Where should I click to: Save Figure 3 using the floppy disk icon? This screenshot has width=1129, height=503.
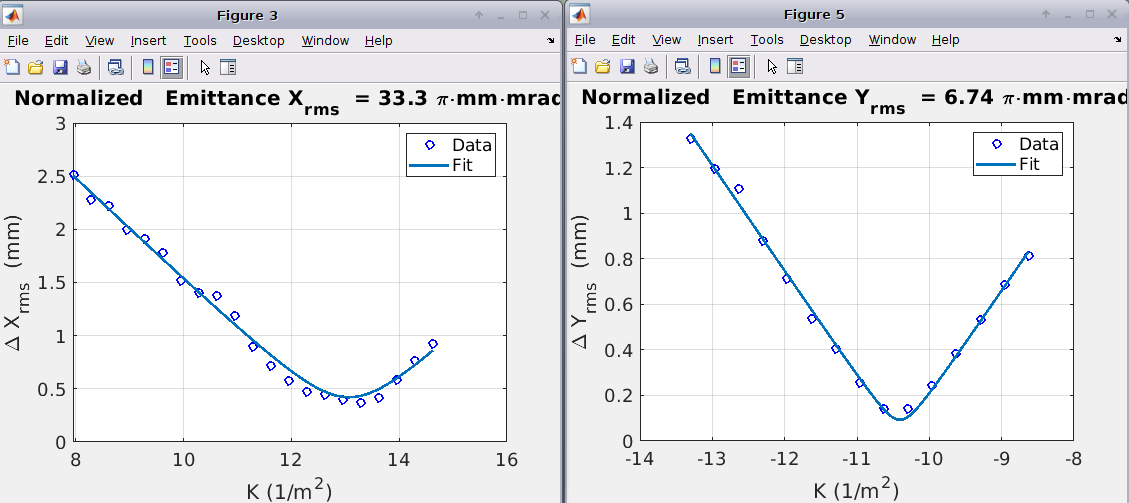(59, 67)
